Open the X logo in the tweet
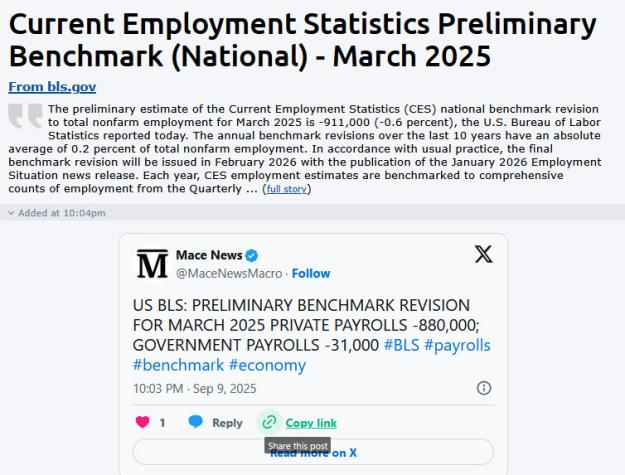Viewport: 625px width, 475px height. 483,254
